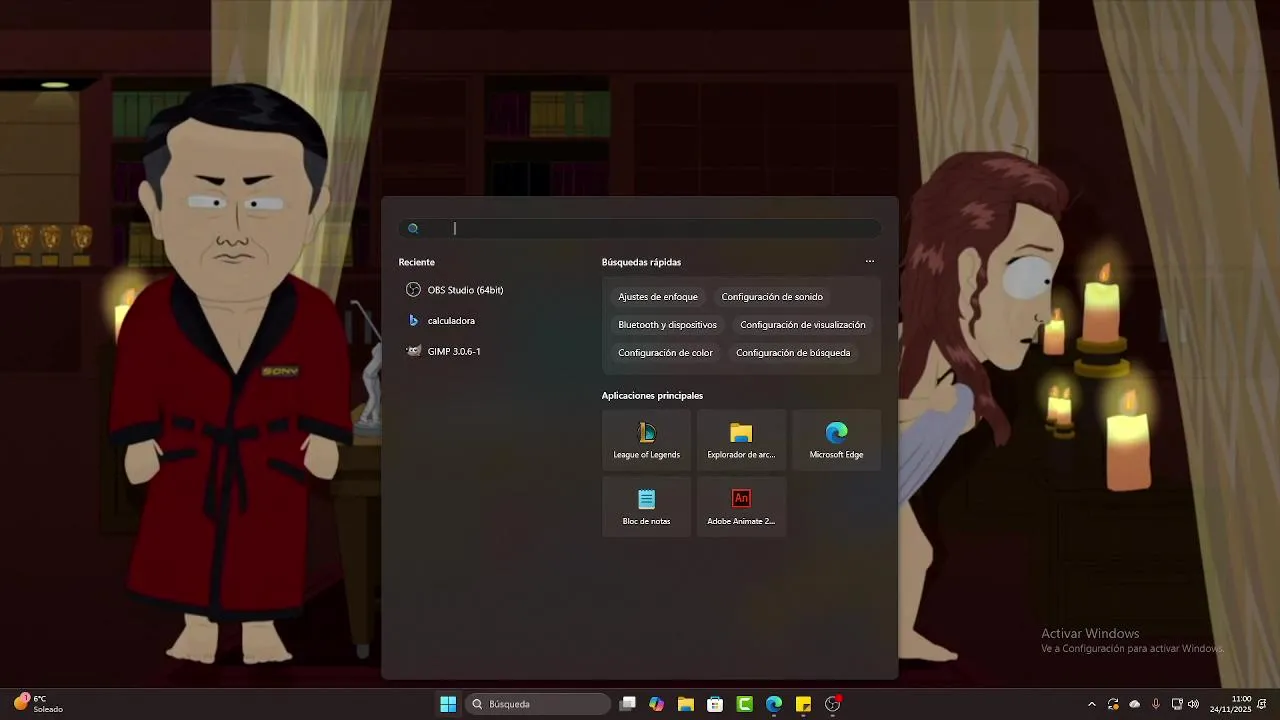Open Bloc de notas app tile
Viewport: 1280px width, 720px height.
click(x=646, y=507)
